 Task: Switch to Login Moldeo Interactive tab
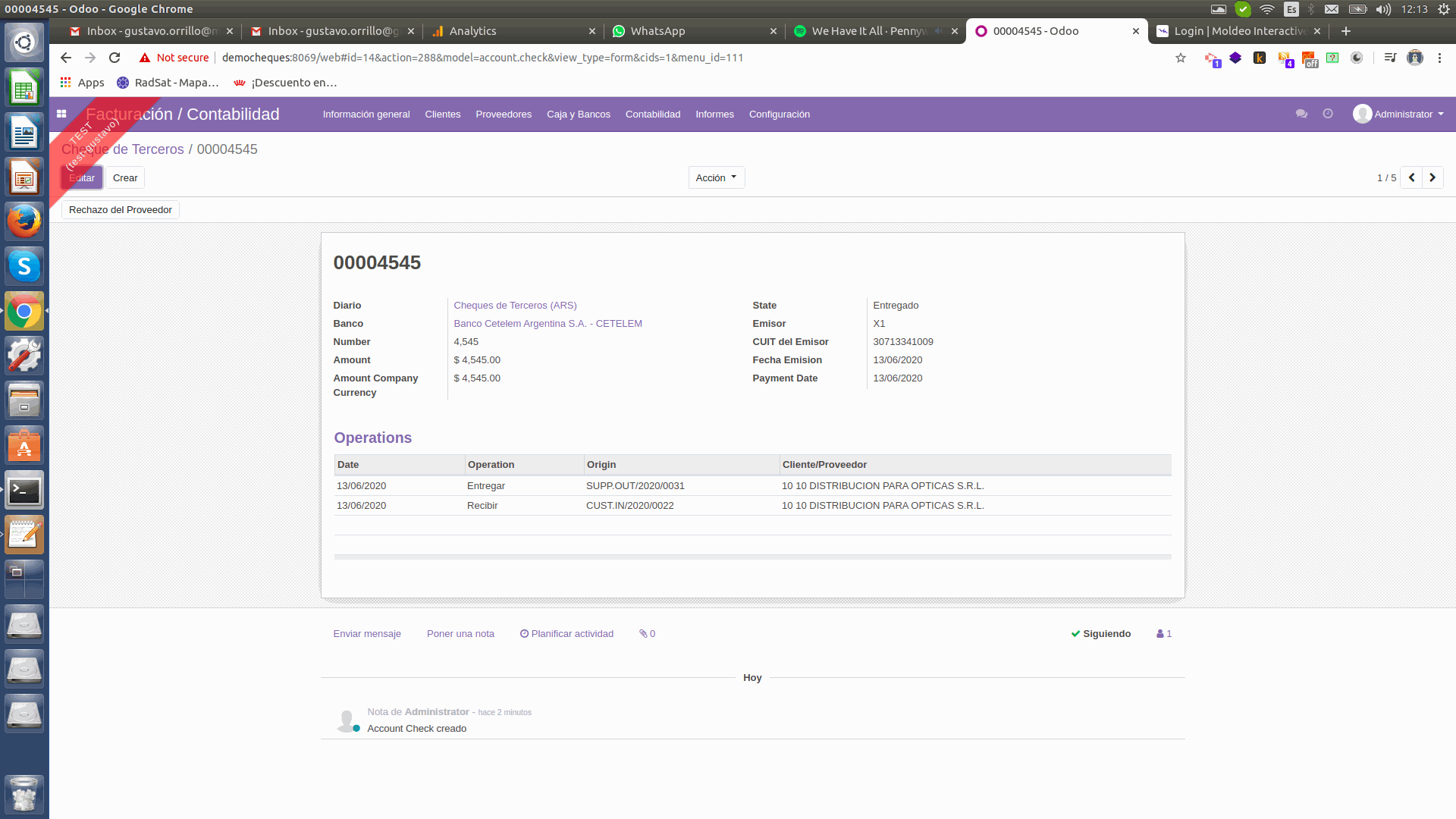[x=1238, y=31]
